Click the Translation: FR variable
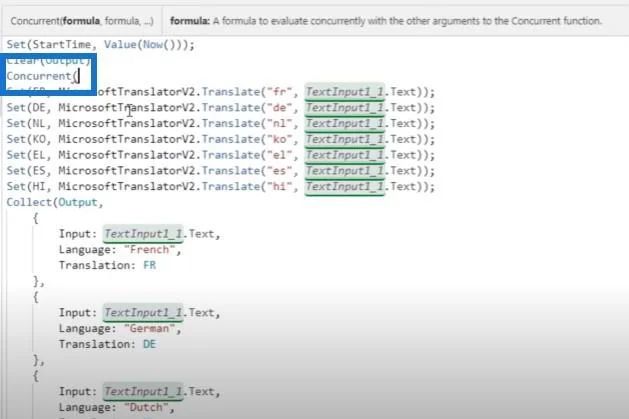The height and width of the screenshot is (419, 629). click(149, 265)
